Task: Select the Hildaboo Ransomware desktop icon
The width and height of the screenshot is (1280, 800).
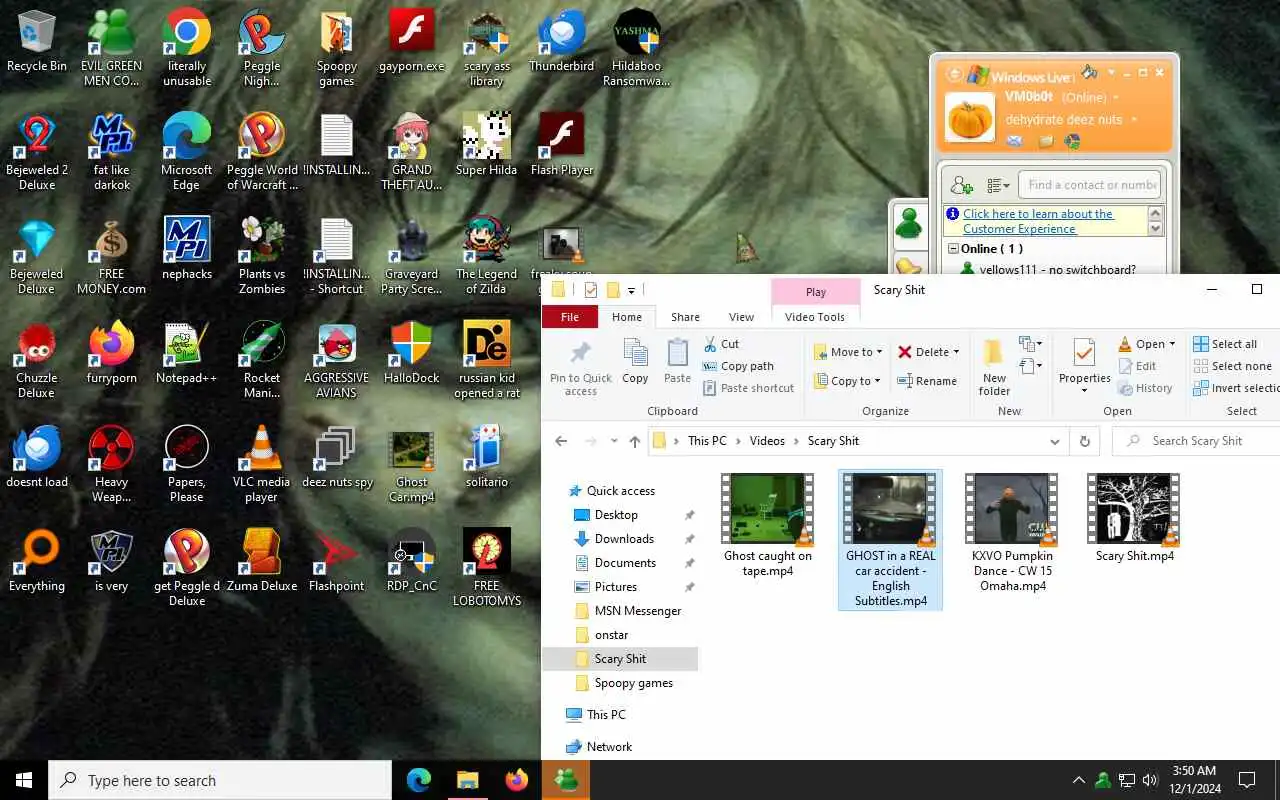Action: tap(636, 48)
